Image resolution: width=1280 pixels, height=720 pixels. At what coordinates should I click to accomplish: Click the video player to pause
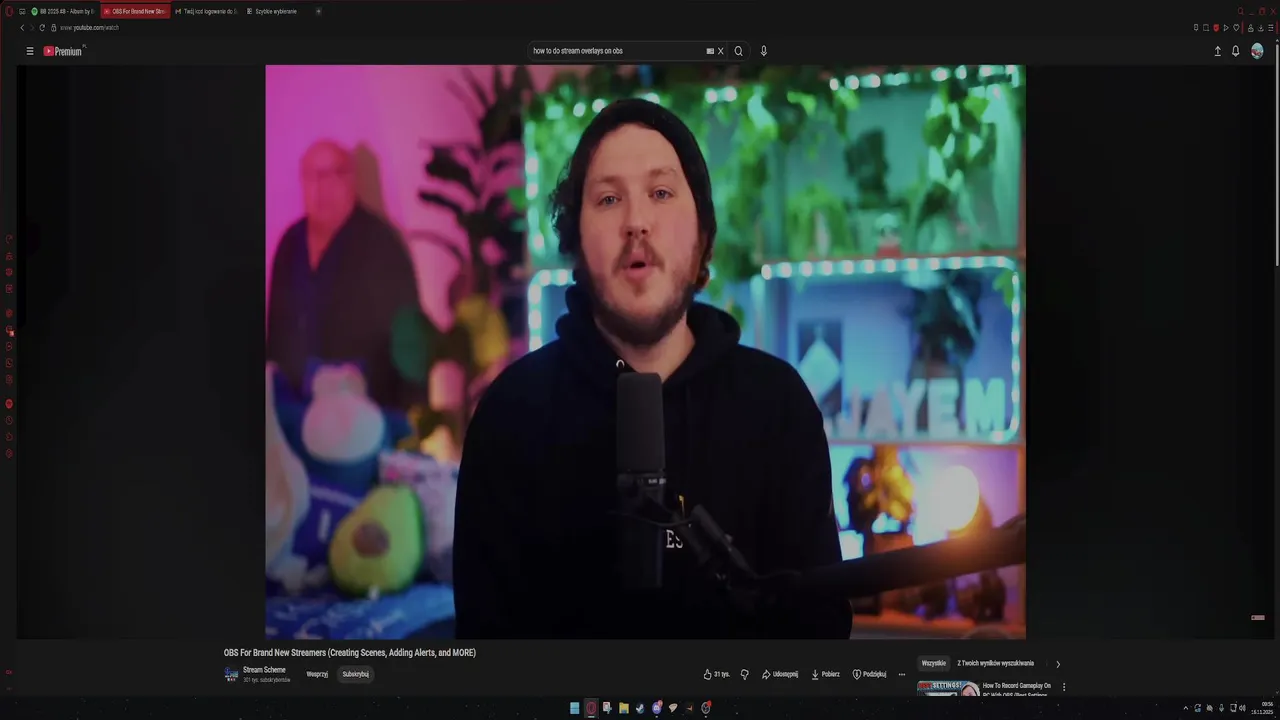pos(645,351)
